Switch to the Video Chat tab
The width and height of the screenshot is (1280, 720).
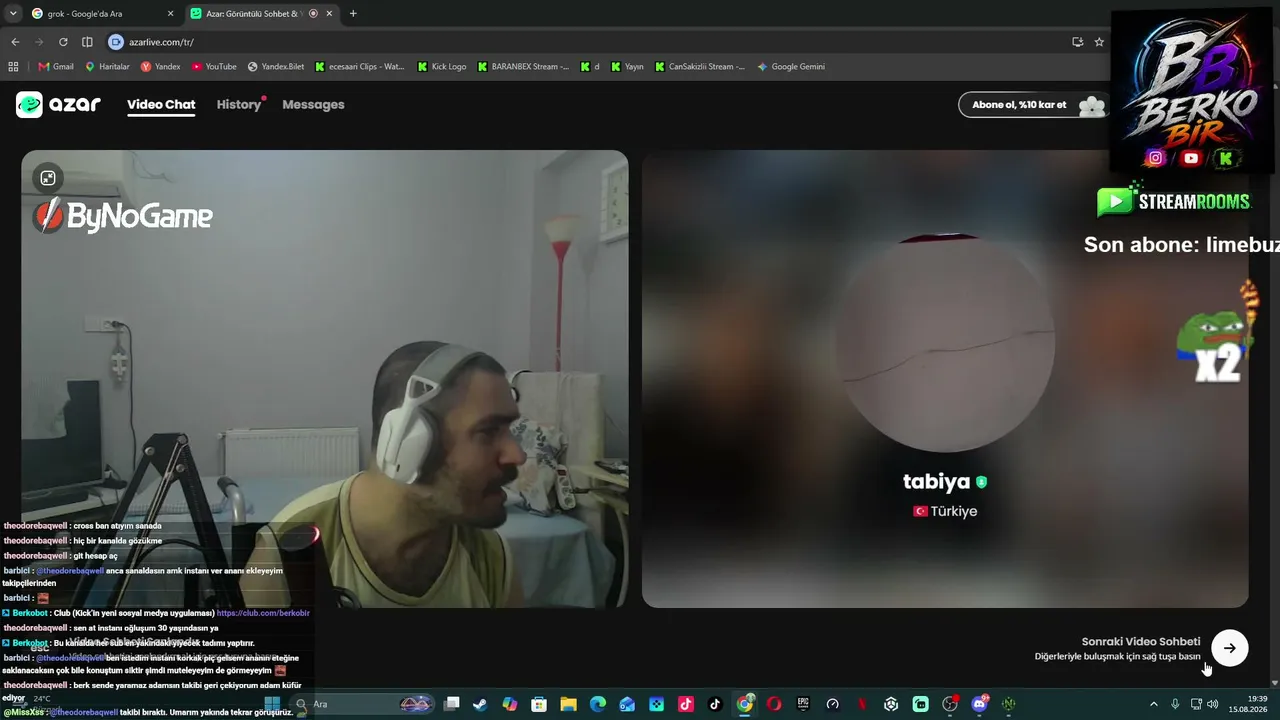pos(161,105)
